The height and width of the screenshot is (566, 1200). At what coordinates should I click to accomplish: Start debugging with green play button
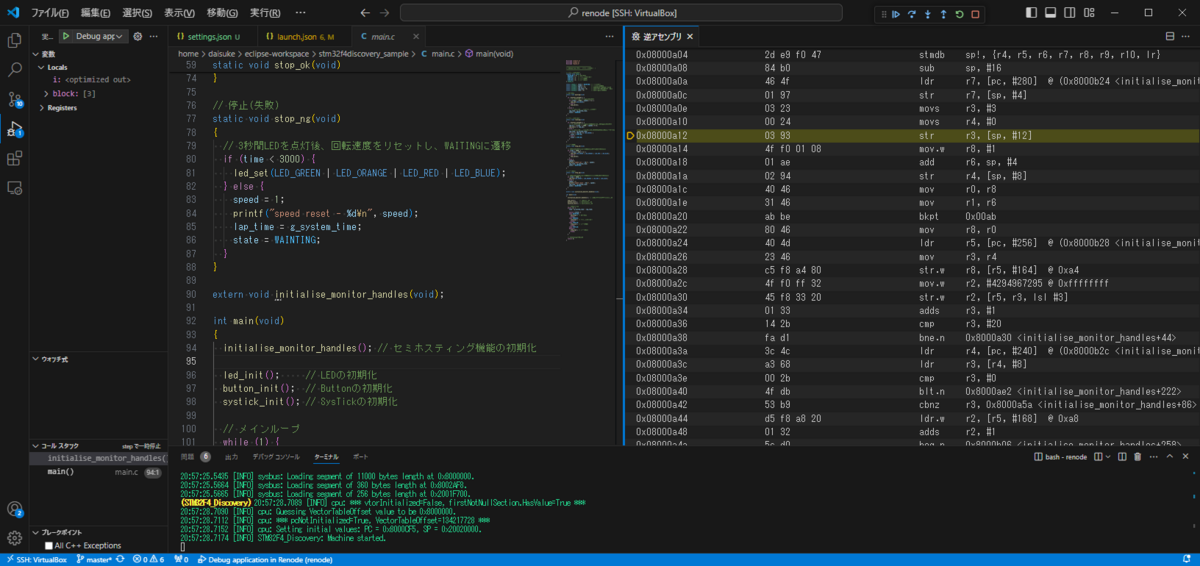(67, 36)
